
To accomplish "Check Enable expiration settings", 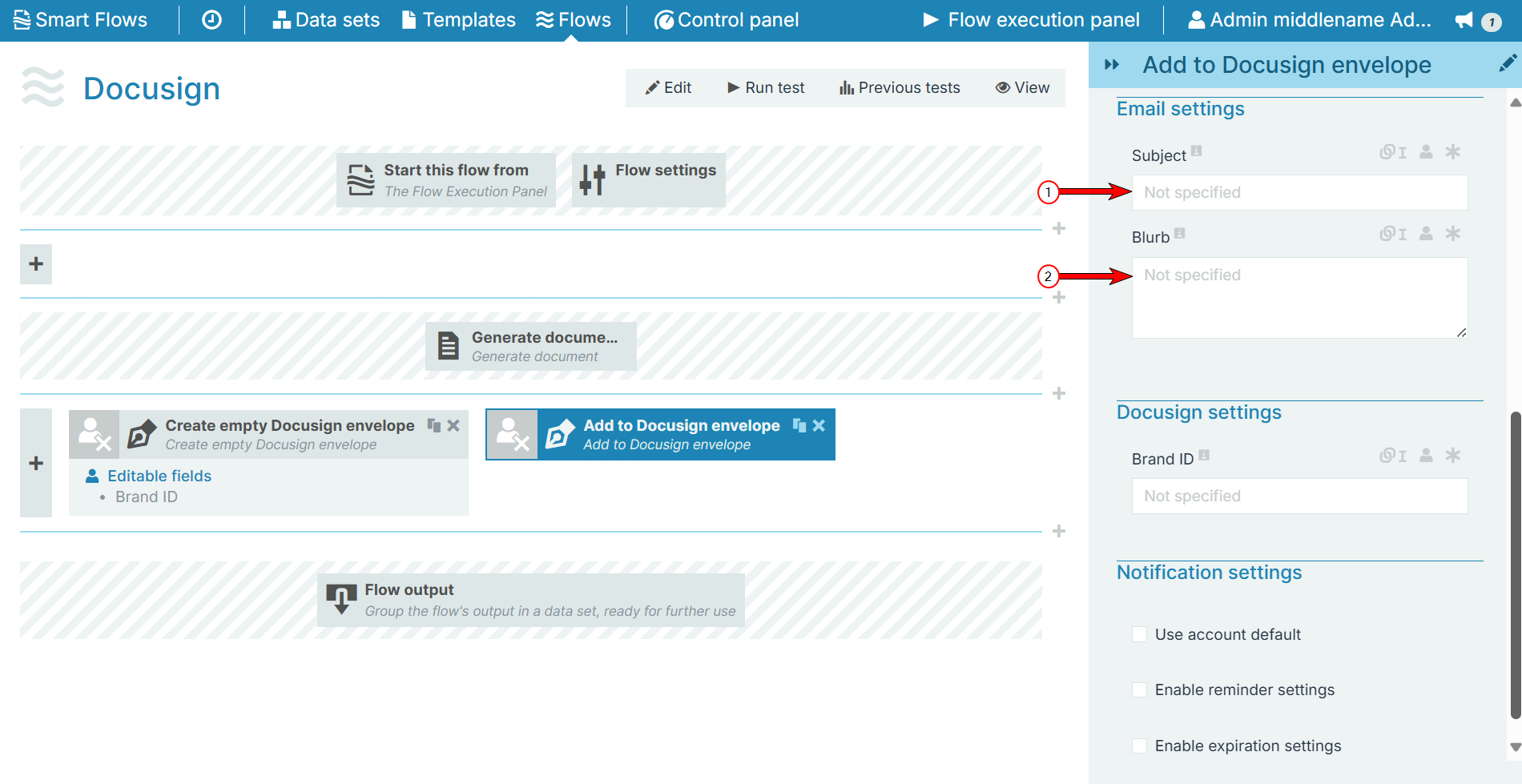I will (x=1139, y=745).
